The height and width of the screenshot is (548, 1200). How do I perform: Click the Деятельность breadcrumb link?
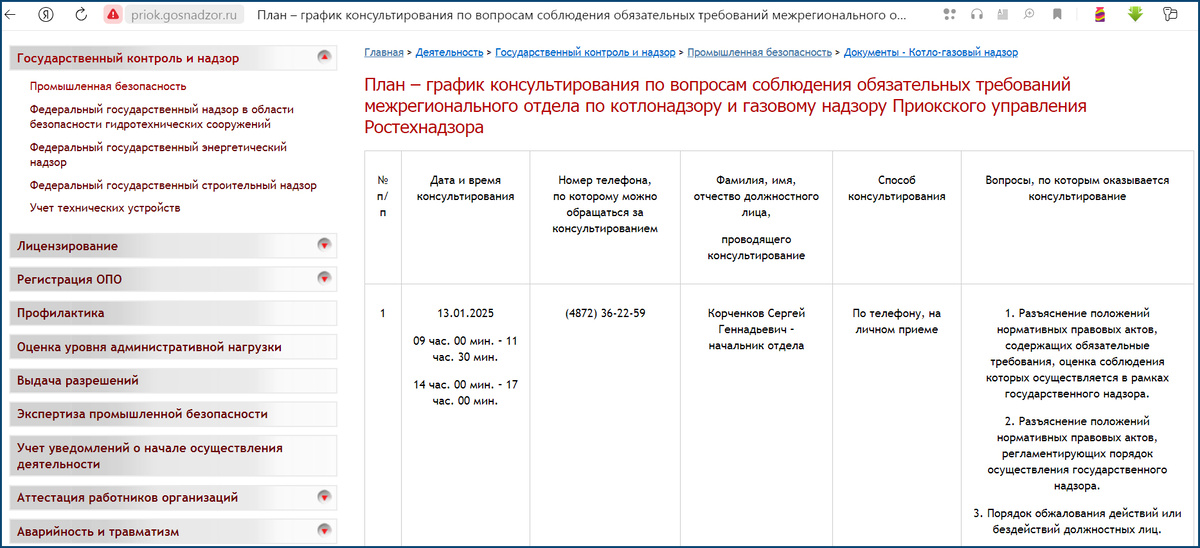(449, 52)
